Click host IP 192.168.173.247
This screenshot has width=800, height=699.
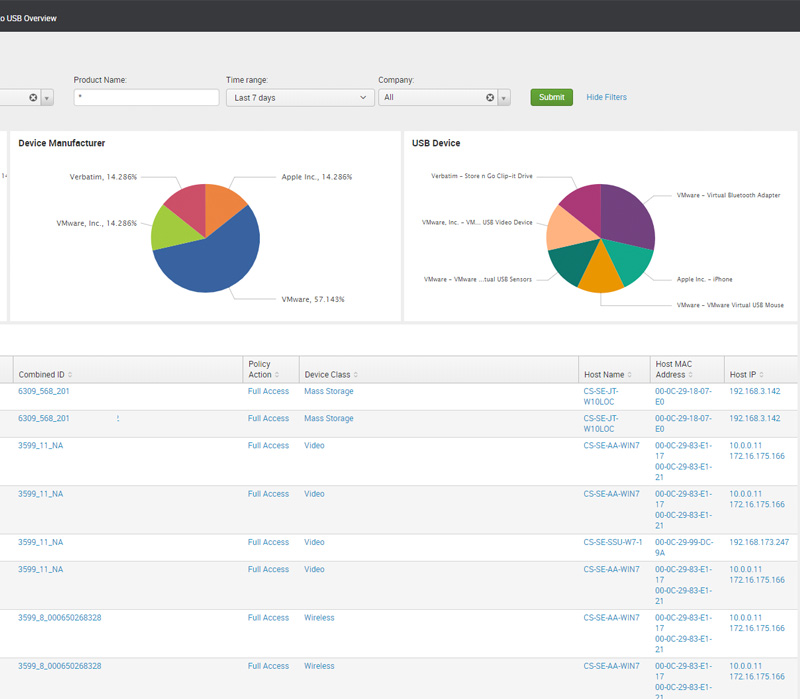point(759,542)
